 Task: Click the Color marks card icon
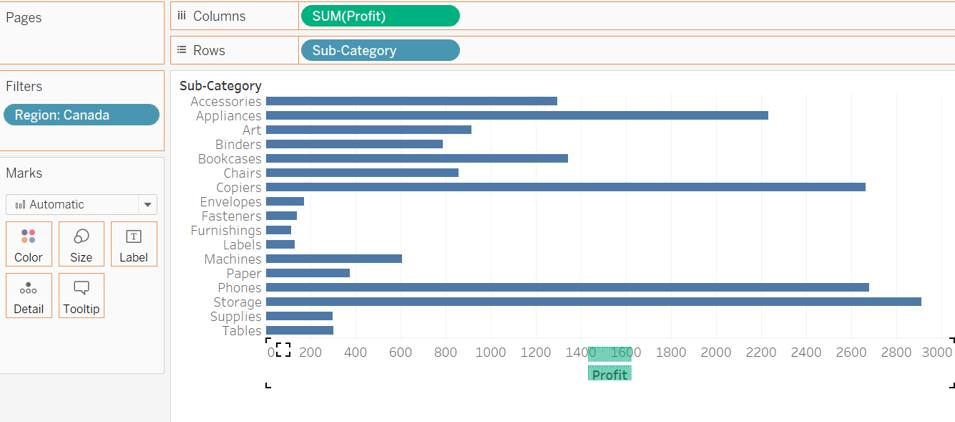[x=28, y=237]
